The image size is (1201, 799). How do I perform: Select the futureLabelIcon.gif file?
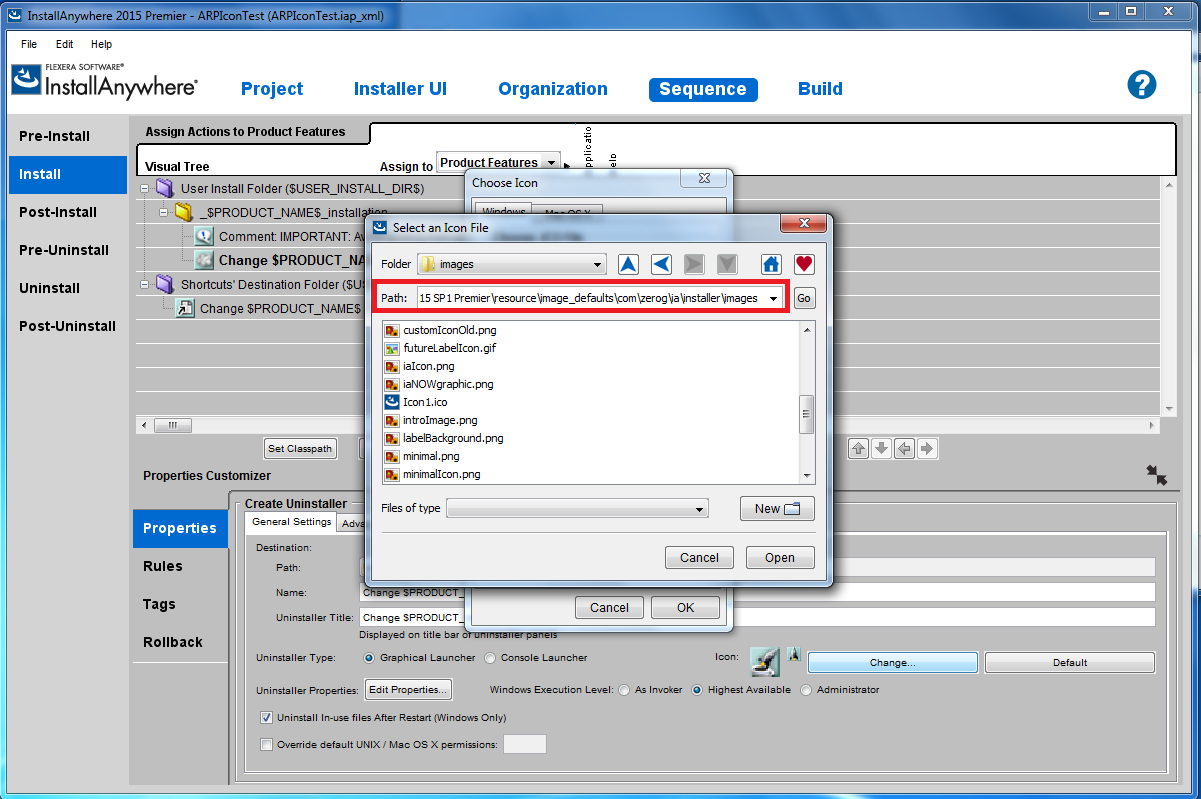[x=449, y=348]
